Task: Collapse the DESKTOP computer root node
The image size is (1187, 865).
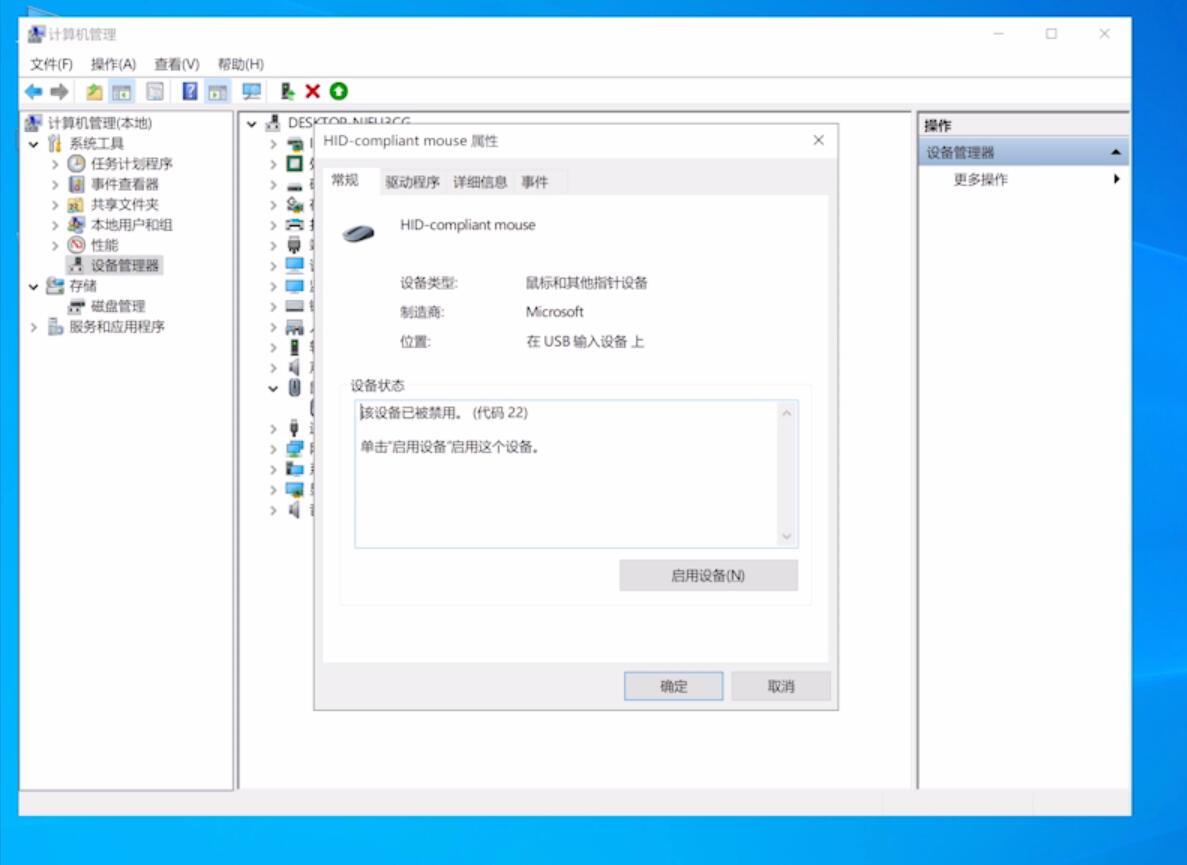Action: click(x=252, y=123)
